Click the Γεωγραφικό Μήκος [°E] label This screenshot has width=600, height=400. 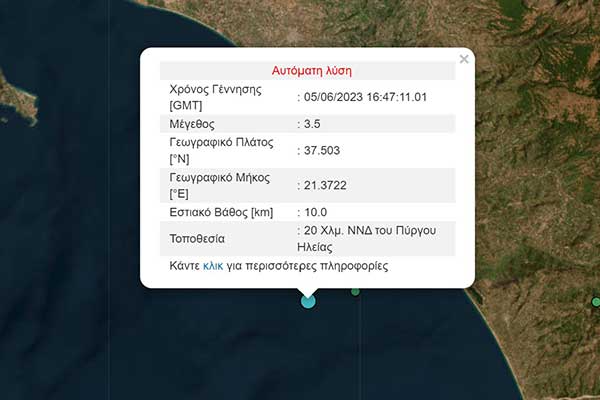pyautogui.click(x=217, y=185)
